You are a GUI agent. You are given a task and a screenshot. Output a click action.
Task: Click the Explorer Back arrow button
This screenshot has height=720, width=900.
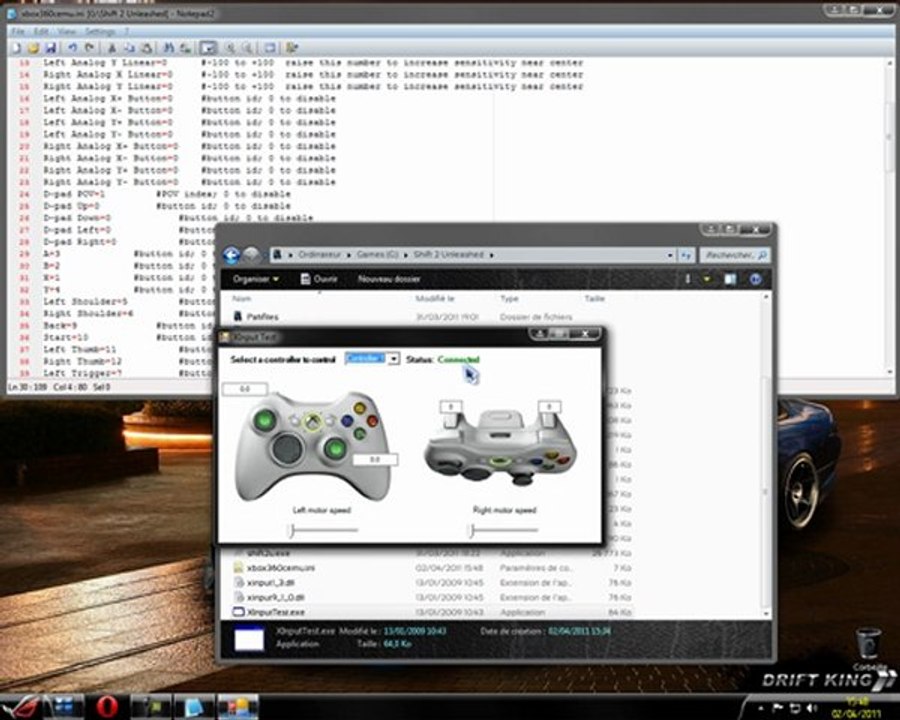(232, 255)
